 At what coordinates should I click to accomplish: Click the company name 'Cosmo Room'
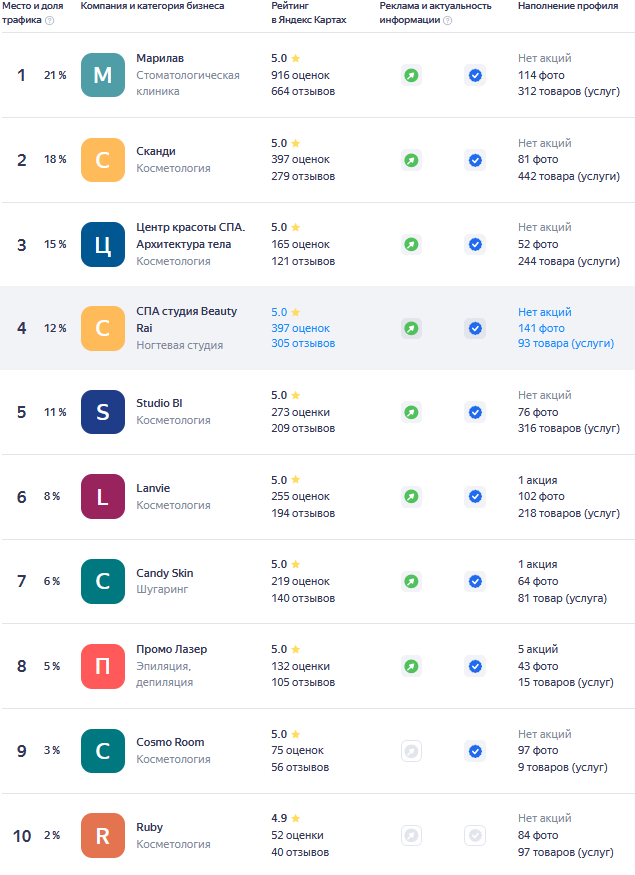click(170, 742)
